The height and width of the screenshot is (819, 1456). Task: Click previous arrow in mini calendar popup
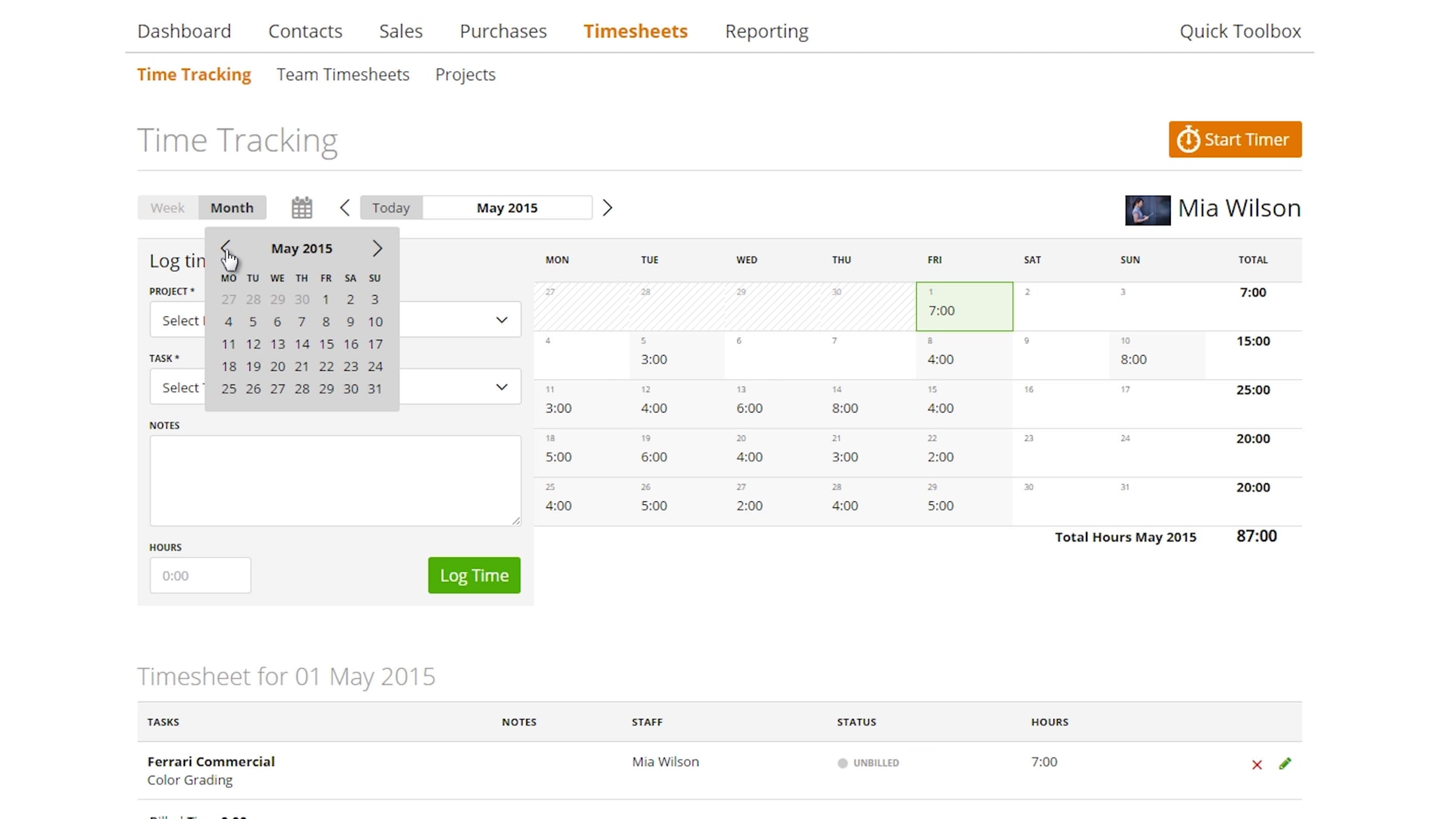click(x=225, y=248)
